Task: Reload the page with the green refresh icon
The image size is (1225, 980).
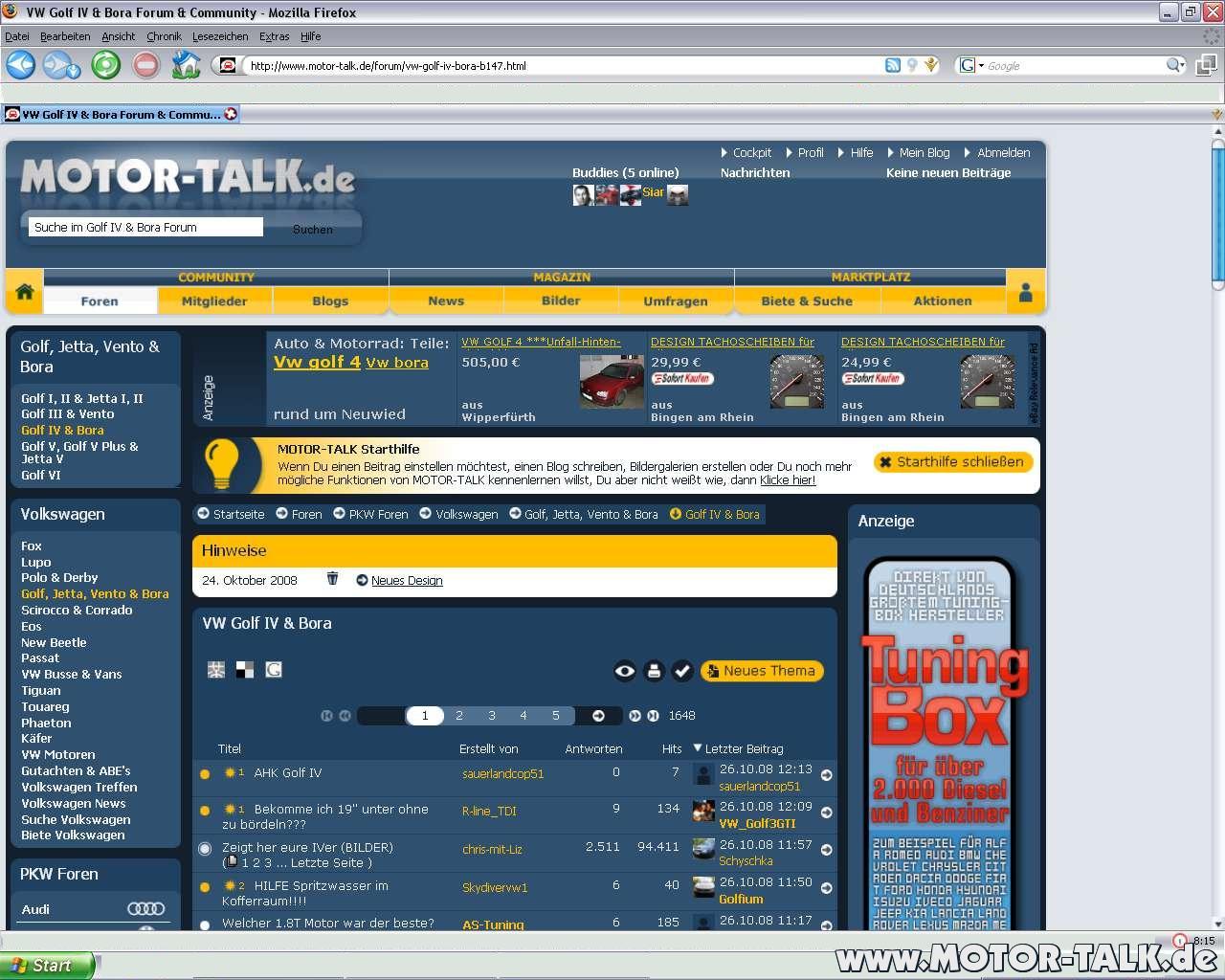Action: (x=105, y=65)
